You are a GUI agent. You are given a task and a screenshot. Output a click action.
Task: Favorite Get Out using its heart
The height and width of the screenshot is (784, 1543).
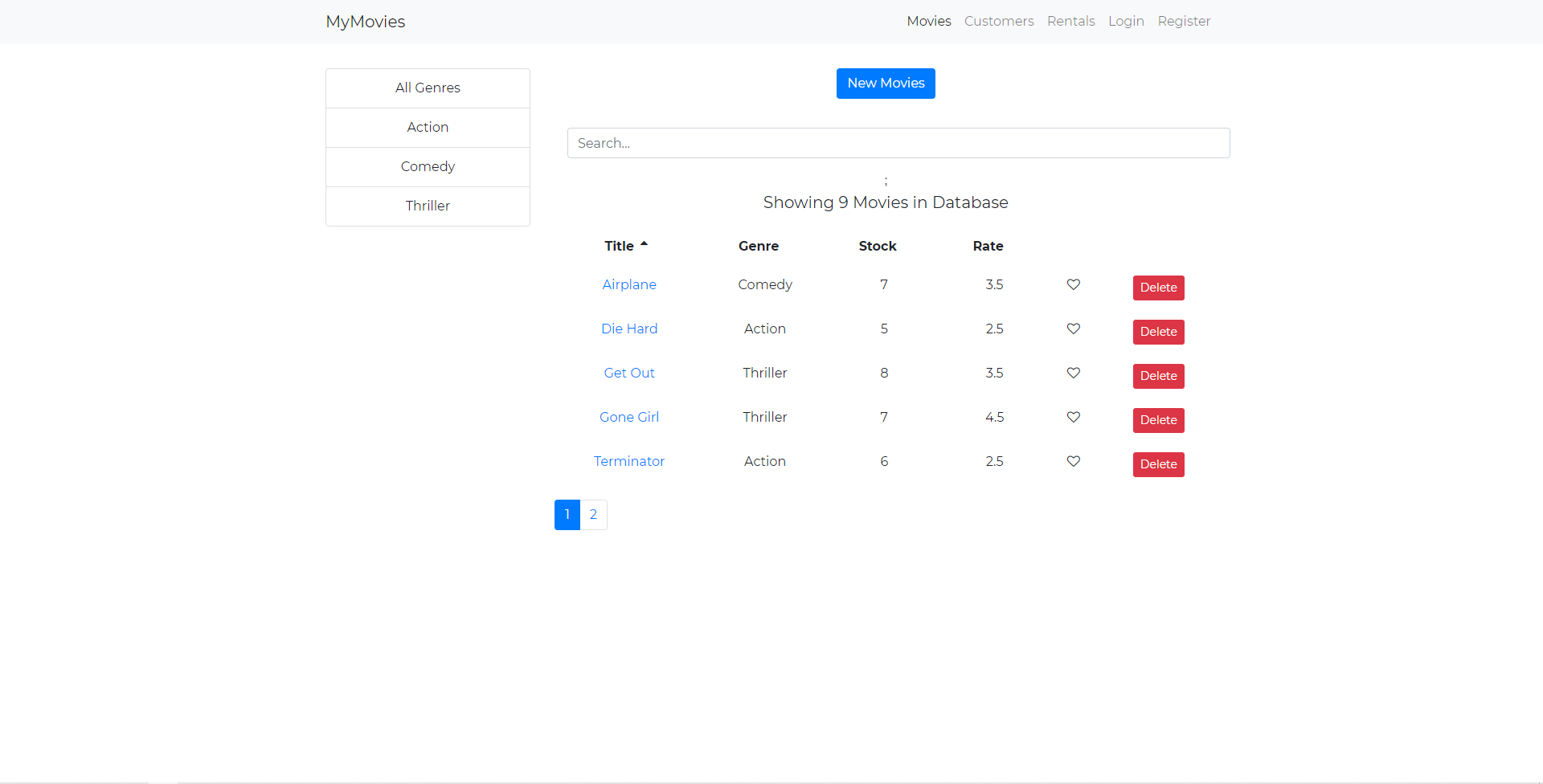[x=1073, y=373]
